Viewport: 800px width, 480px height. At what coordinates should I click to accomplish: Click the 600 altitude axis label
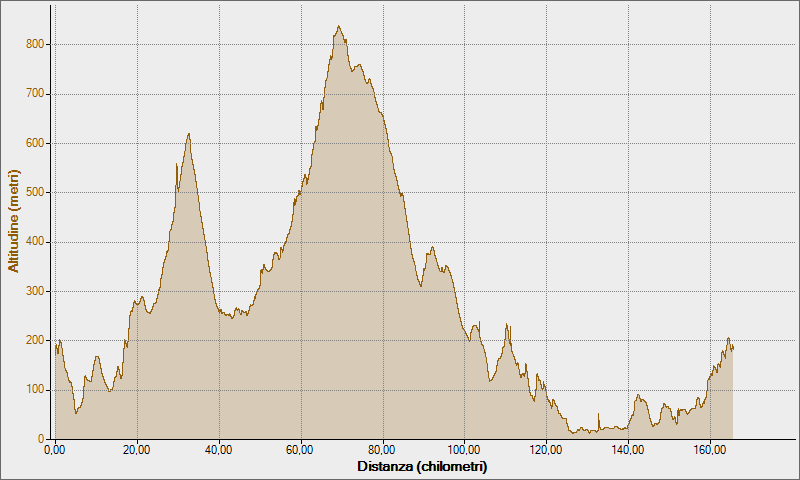tap(35, 143)
